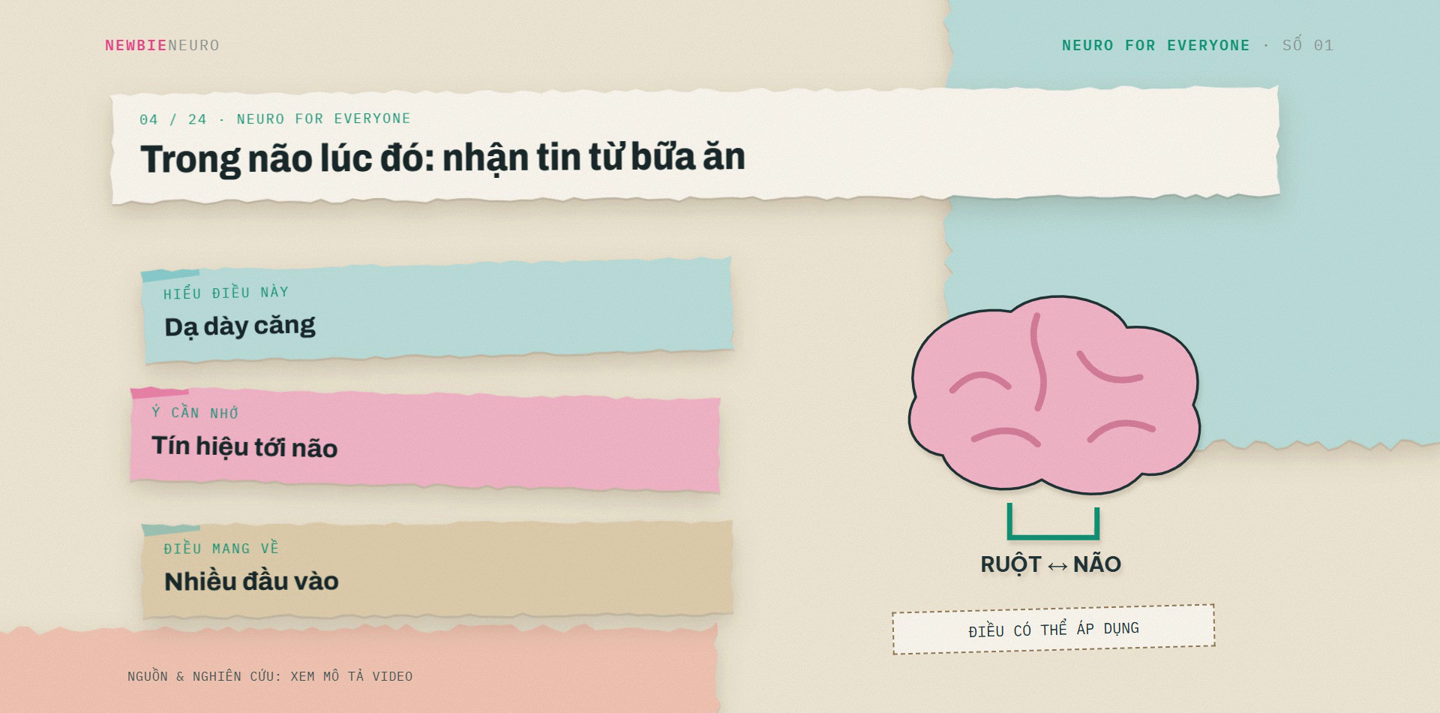1440x713 pixels.
Task: Click the 'ĐIỀU MANG VỀ' label
Action: click(x=221, y=549)
